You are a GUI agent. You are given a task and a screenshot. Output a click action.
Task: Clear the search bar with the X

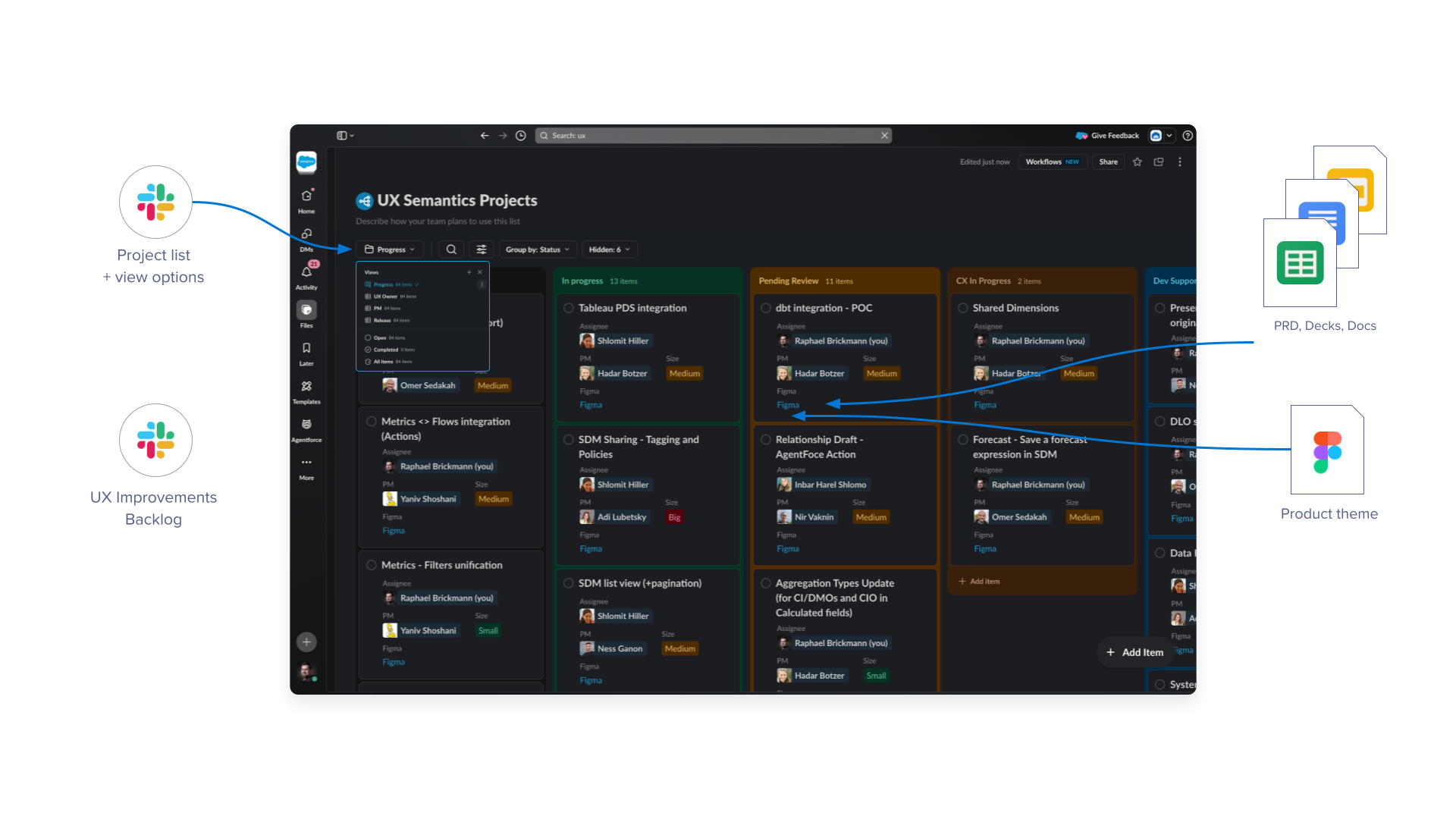(884, 136)
